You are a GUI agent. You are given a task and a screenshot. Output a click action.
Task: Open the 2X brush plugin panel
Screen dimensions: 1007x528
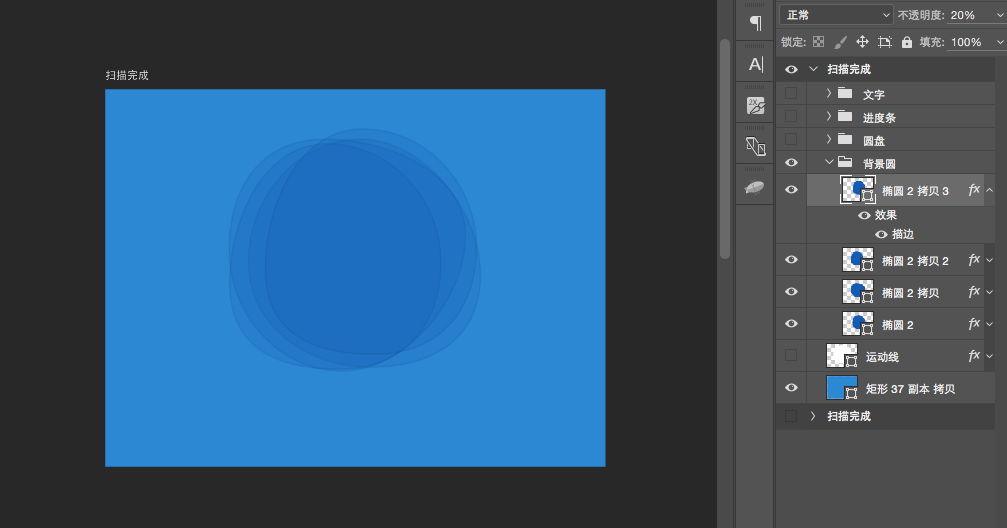coord(756,105)
